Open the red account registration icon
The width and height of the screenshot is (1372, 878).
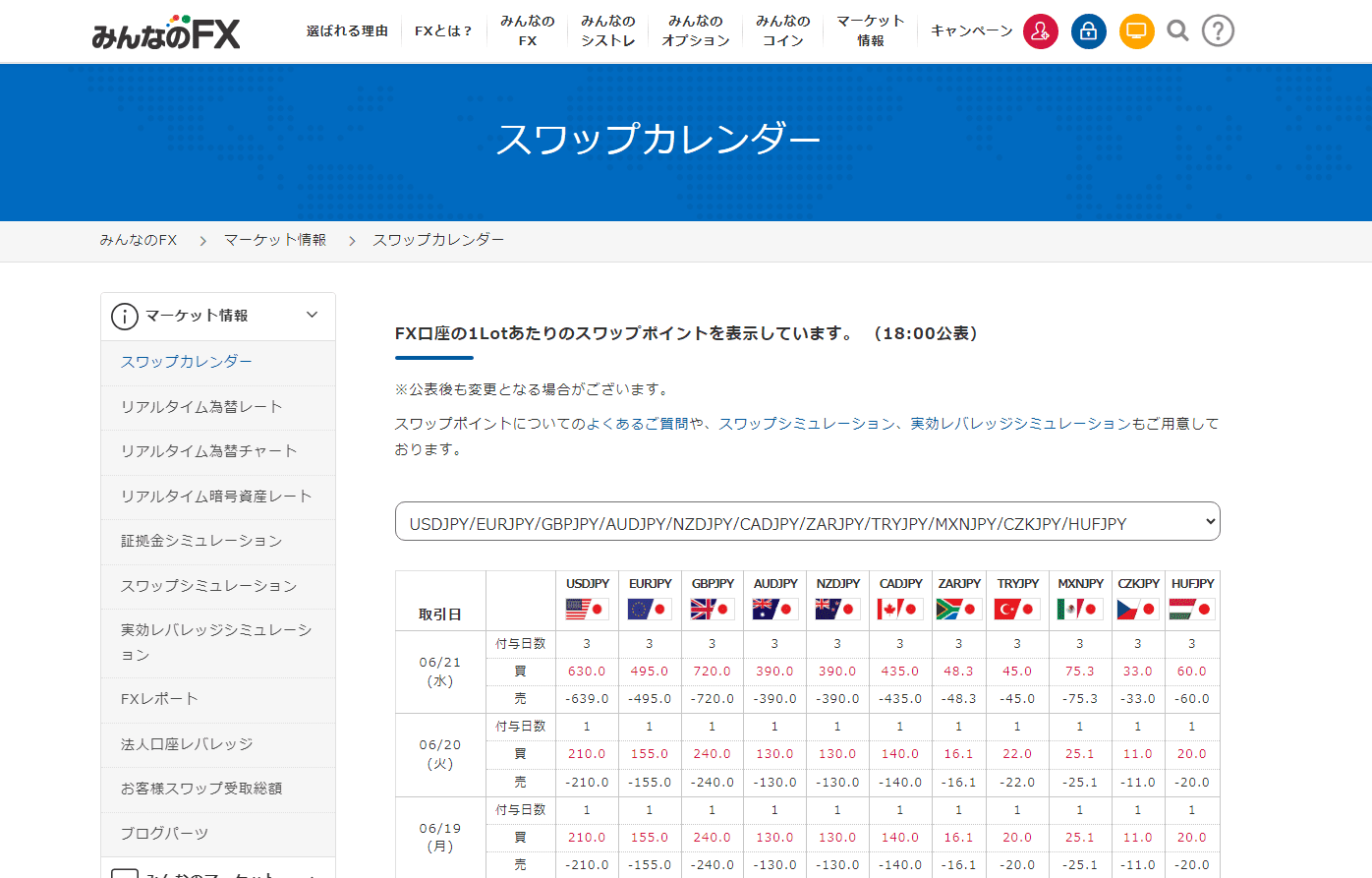pos(1041,31)
